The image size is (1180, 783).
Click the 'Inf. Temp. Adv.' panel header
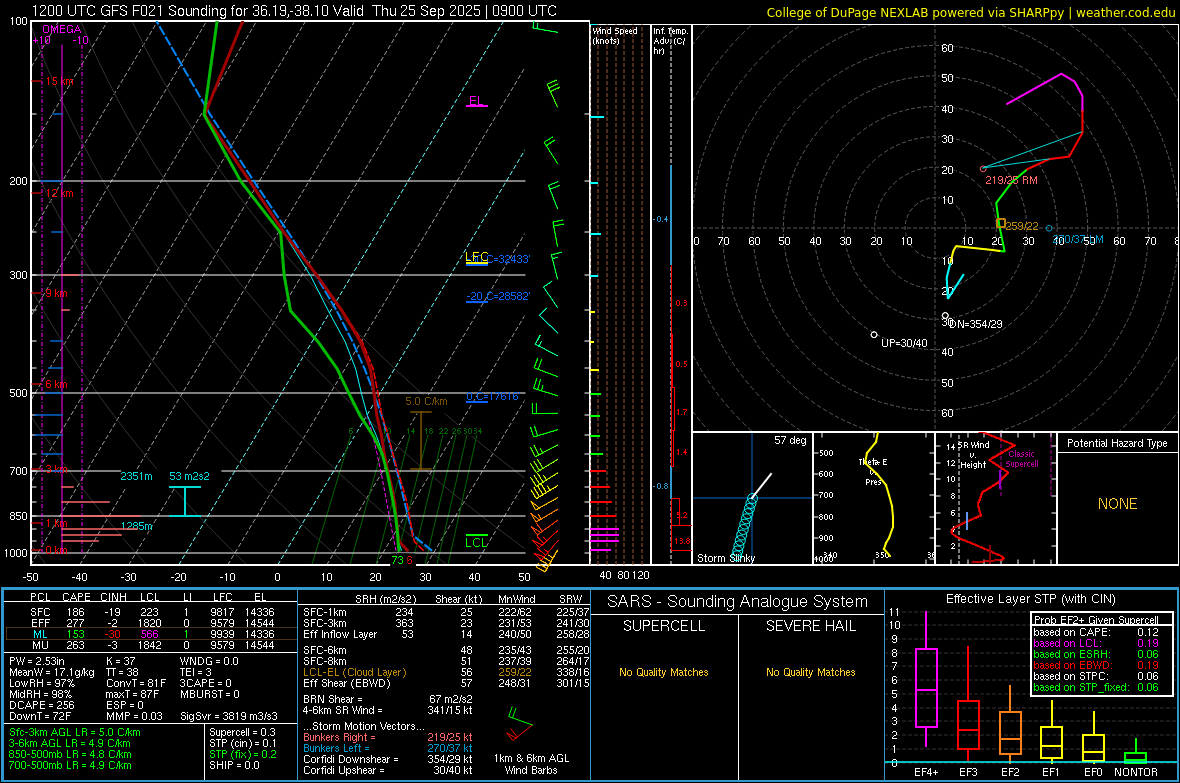click(670, 41)
